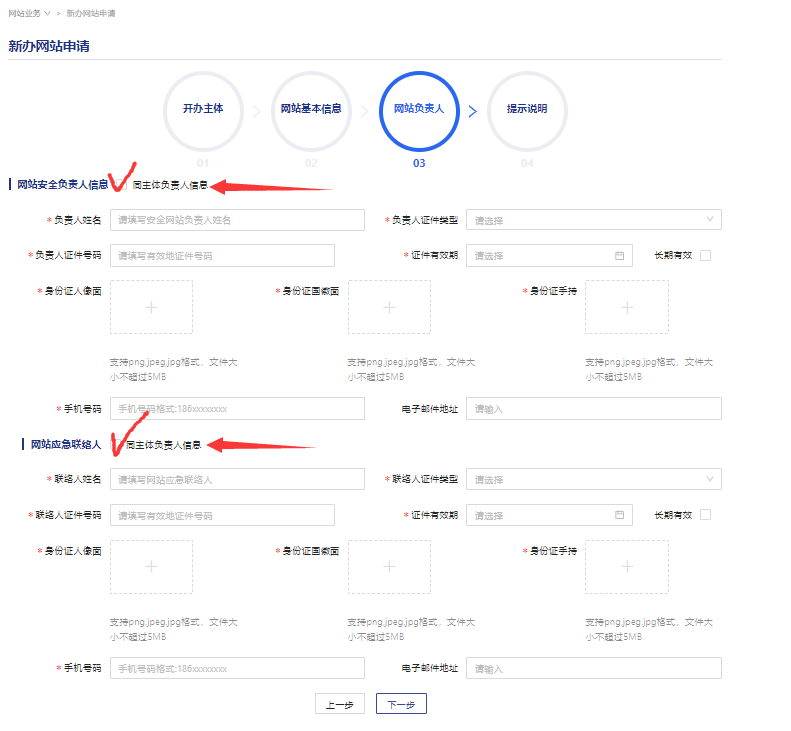
Task: Focus the 负责人姓名 input field
Action: coord(222,220)
